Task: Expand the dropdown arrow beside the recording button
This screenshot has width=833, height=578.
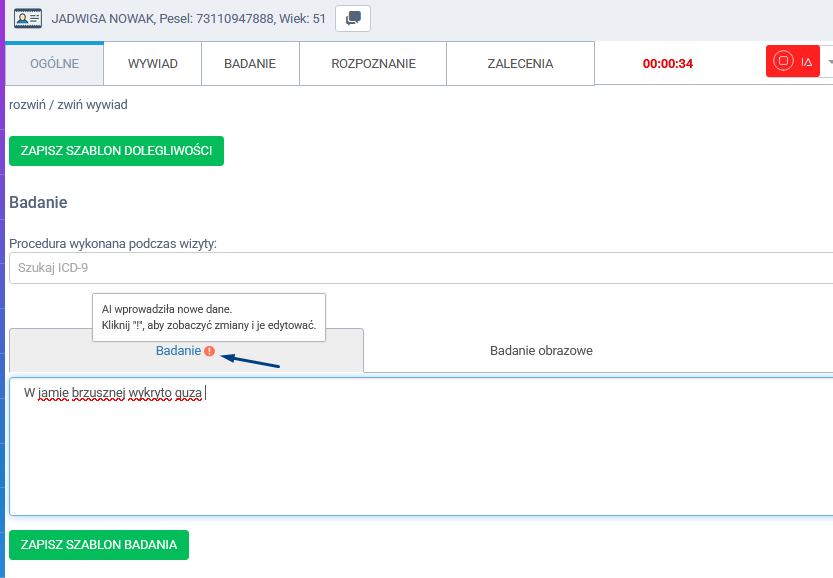Action: (828, 62)
